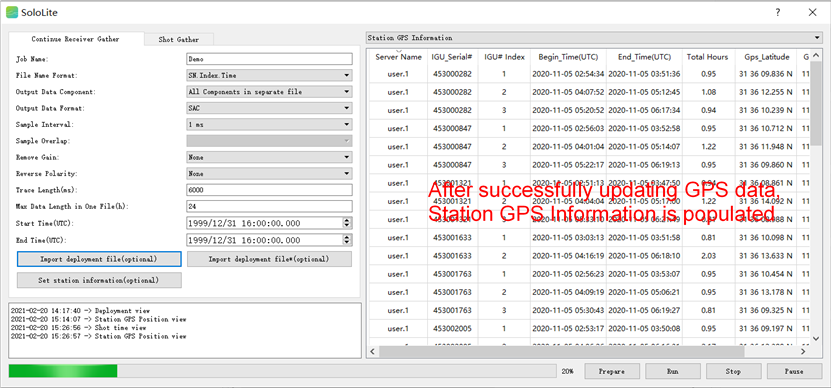The height and width of the screenshot is (388, 831).
Task: Expand the Station GPS Information view selector
Action: pos(593,38)
